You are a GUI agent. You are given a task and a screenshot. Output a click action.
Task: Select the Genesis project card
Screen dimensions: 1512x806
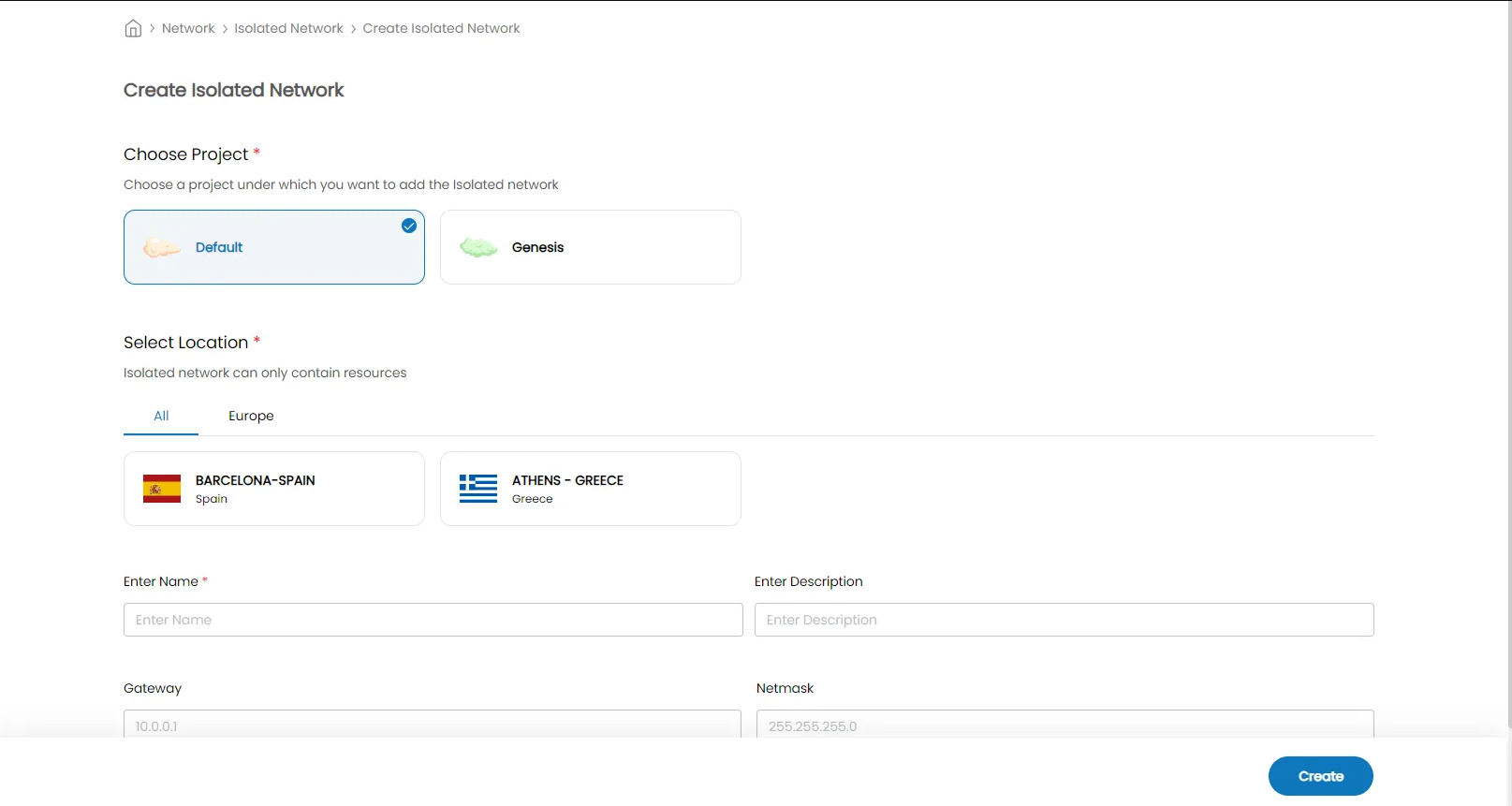(590, 247)
